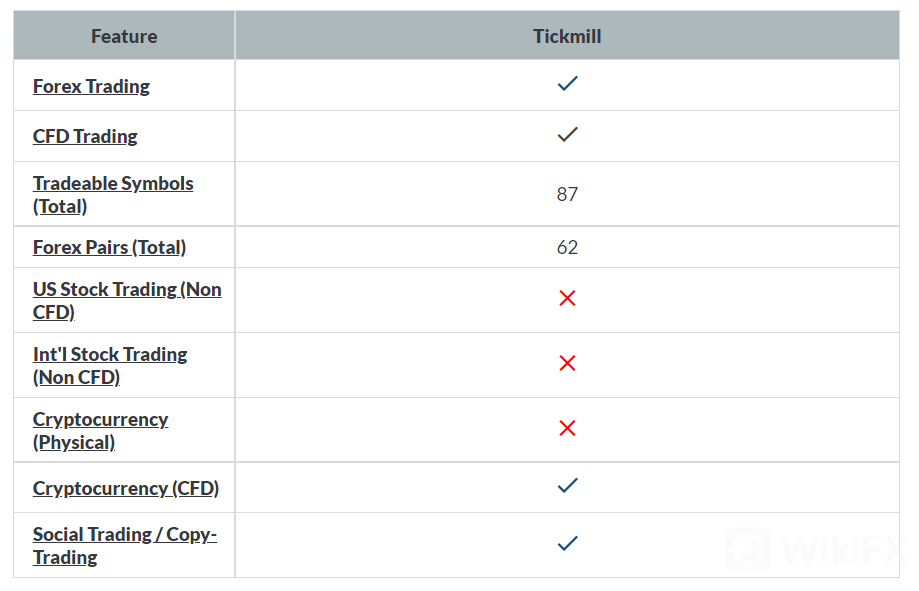This screenshot has width=919, height=591.
Task: Follow the Tradeable Symbols (Total) link
Action: point(112,195)
